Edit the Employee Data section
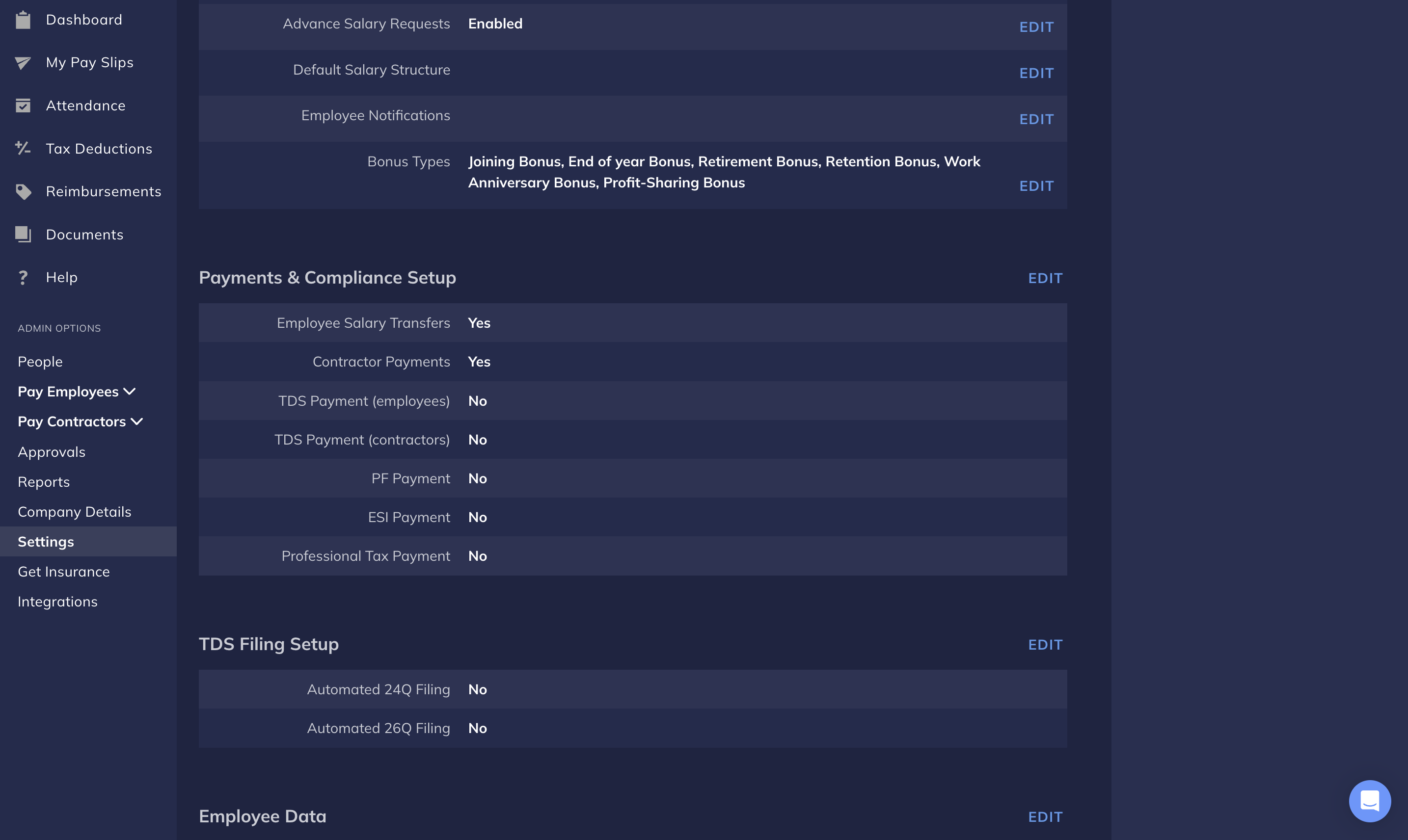Screen dimensions: 1408x840 1045,816
